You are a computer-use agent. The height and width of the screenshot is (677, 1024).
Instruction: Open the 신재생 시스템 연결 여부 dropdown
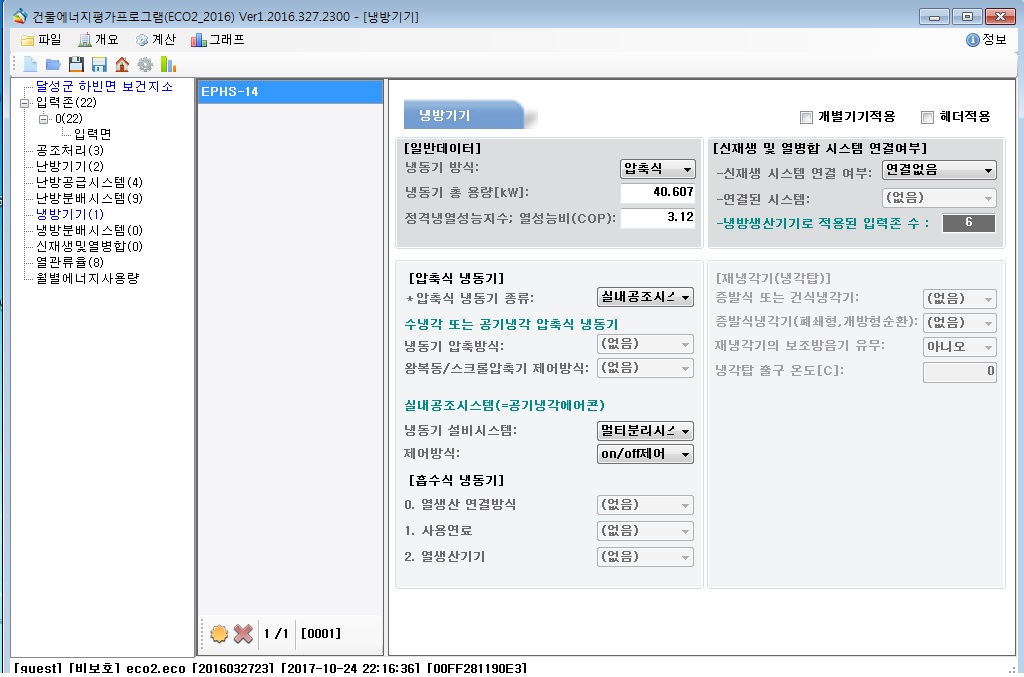(939, 170)
